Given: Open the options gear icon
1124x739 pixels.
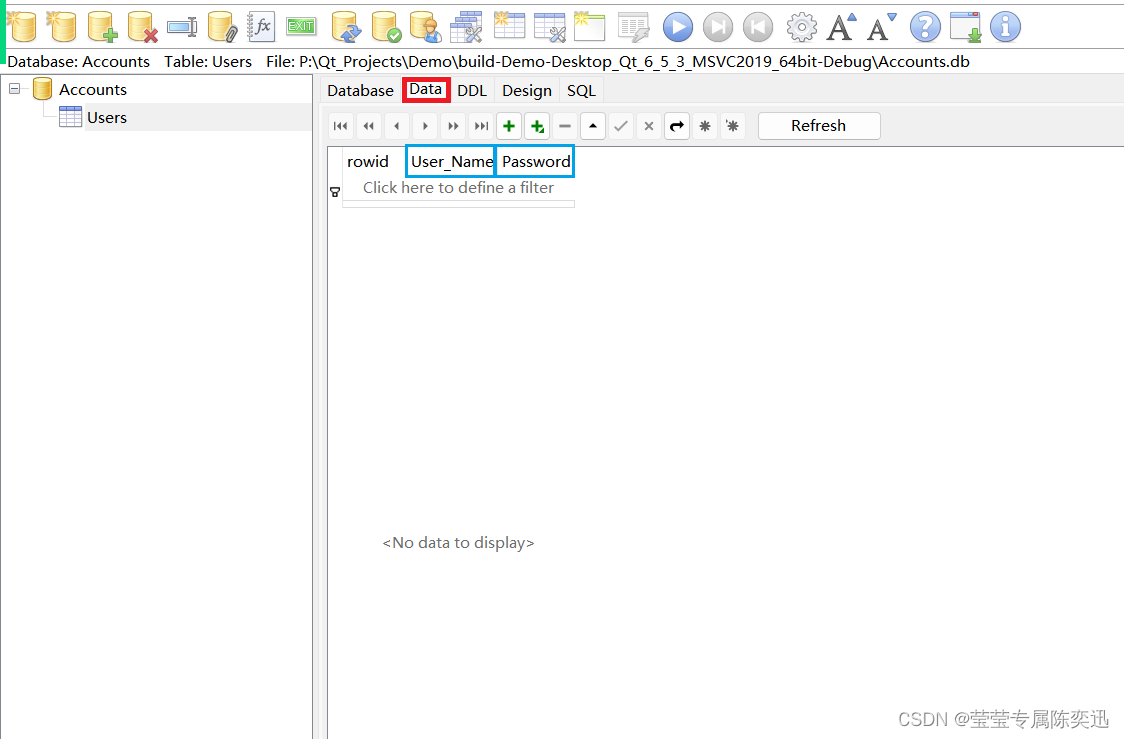Looking at the screenshot, I should coord(801,27).
